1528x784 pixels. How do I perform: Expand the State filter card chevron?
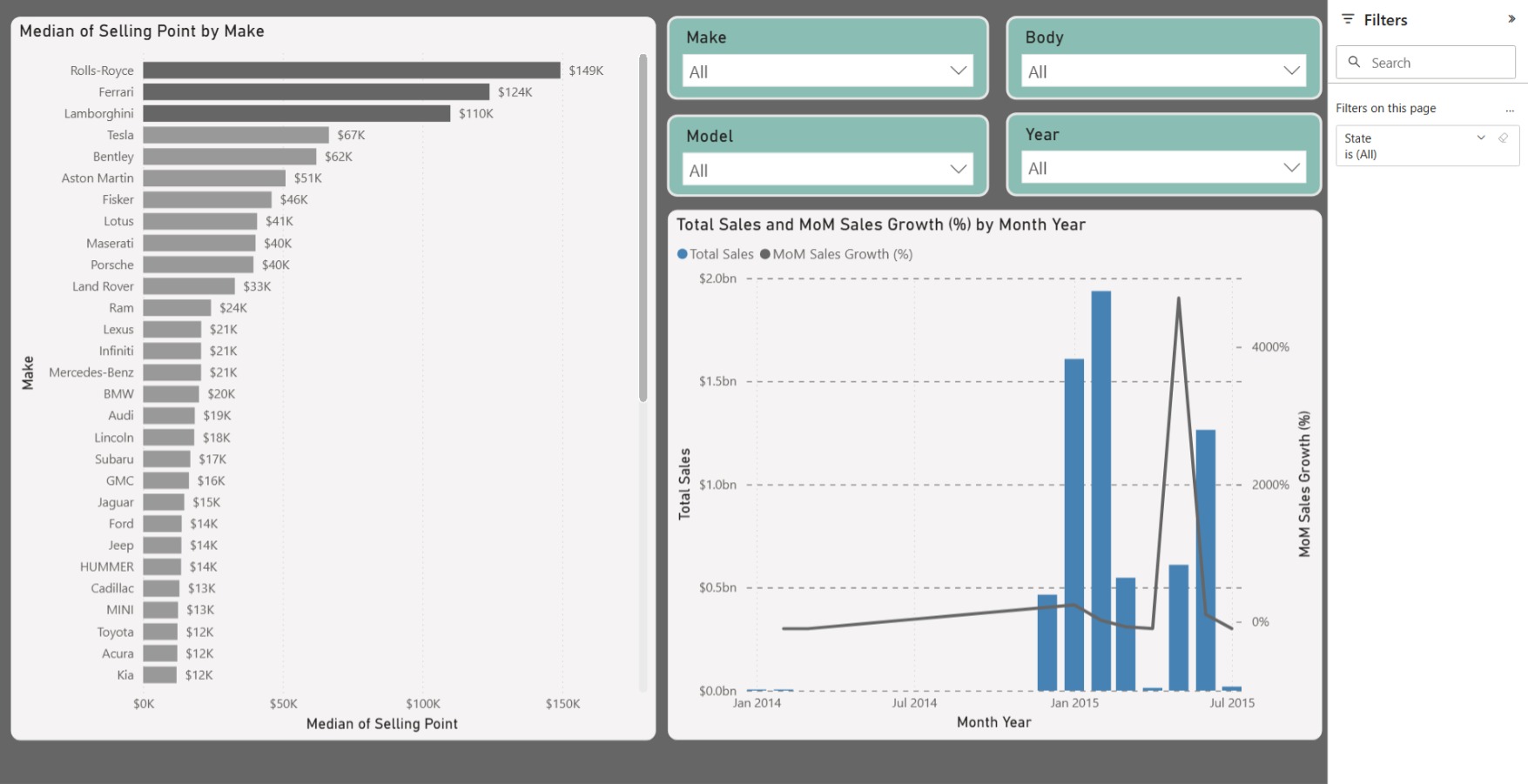(x=1481, y=137)
